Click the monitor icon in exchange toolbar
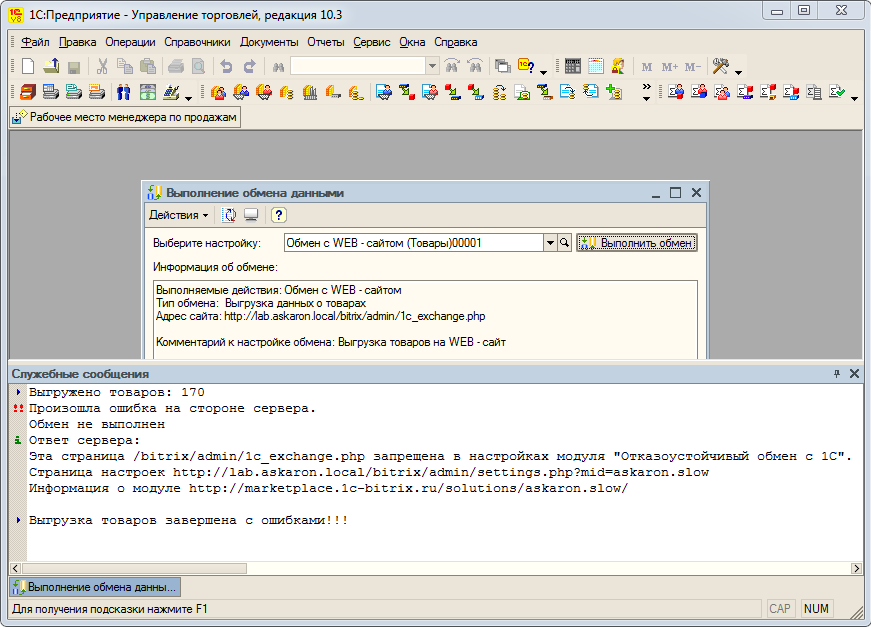 coord(251,215)
